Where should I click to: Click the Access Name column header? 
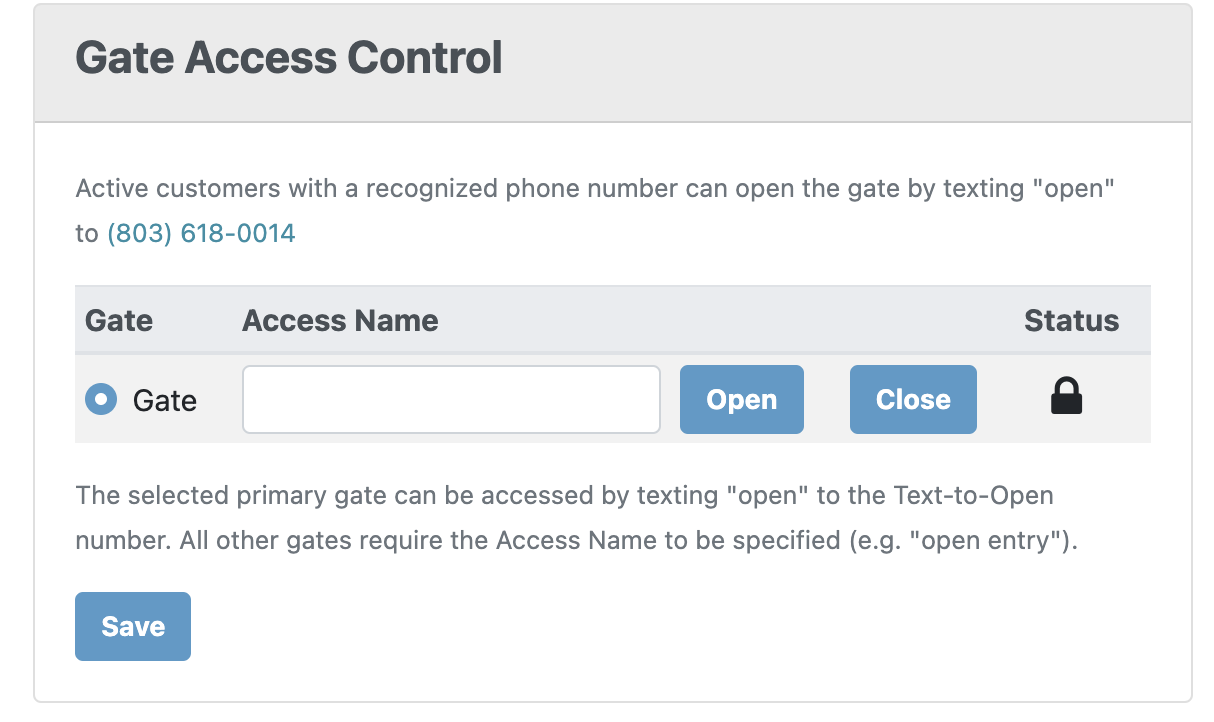tap(340, 320)
